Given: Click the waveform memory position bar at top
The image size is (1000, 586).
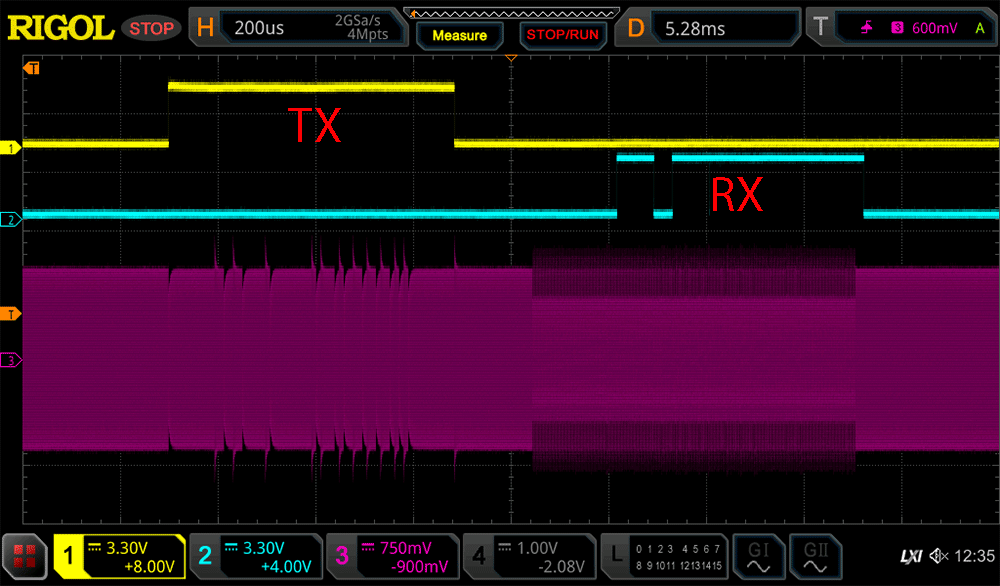Looking at the screenshot, I should (x=510, y=12).
